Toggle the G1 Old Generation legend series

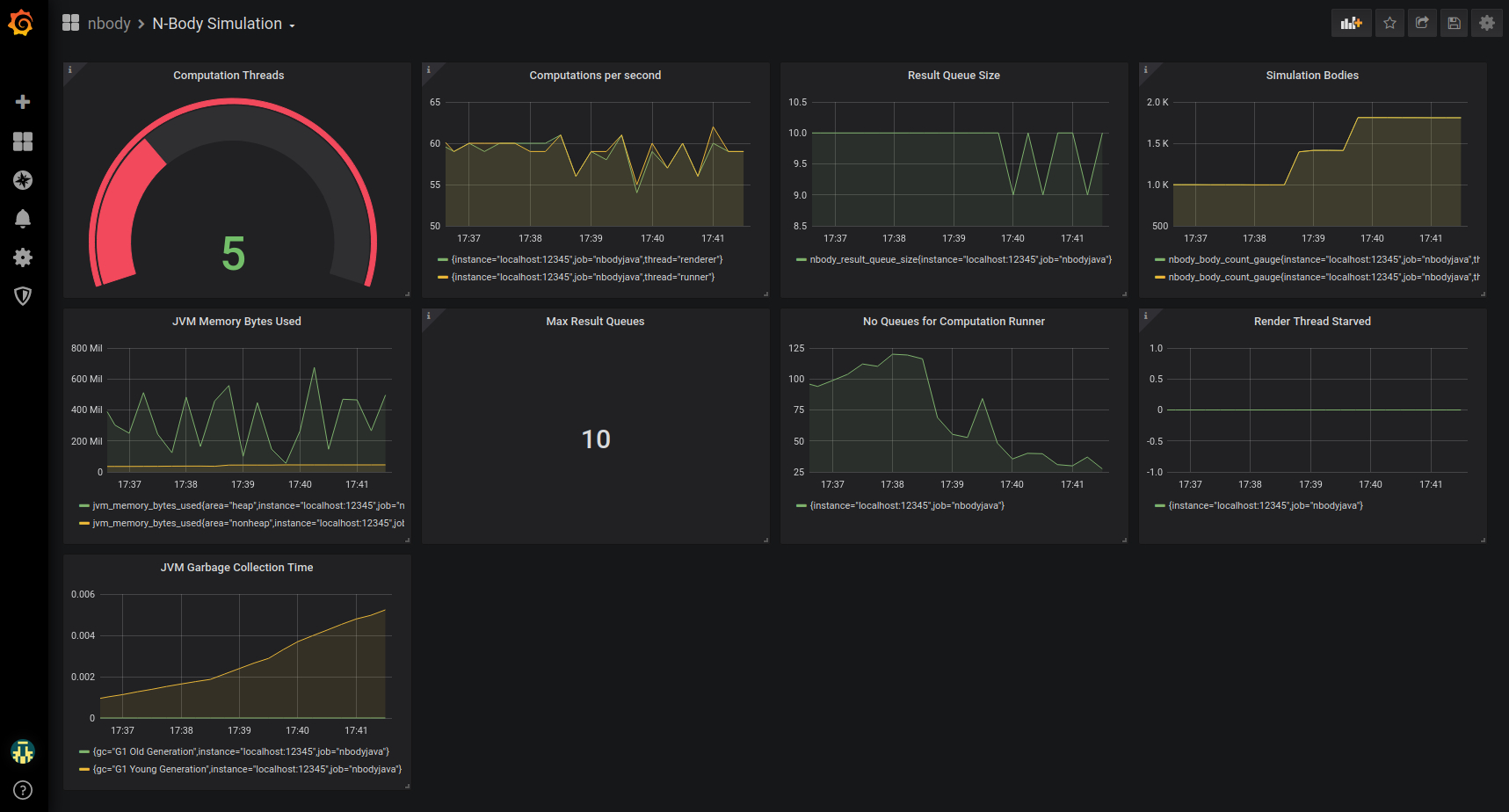click(x=241, y=752)
